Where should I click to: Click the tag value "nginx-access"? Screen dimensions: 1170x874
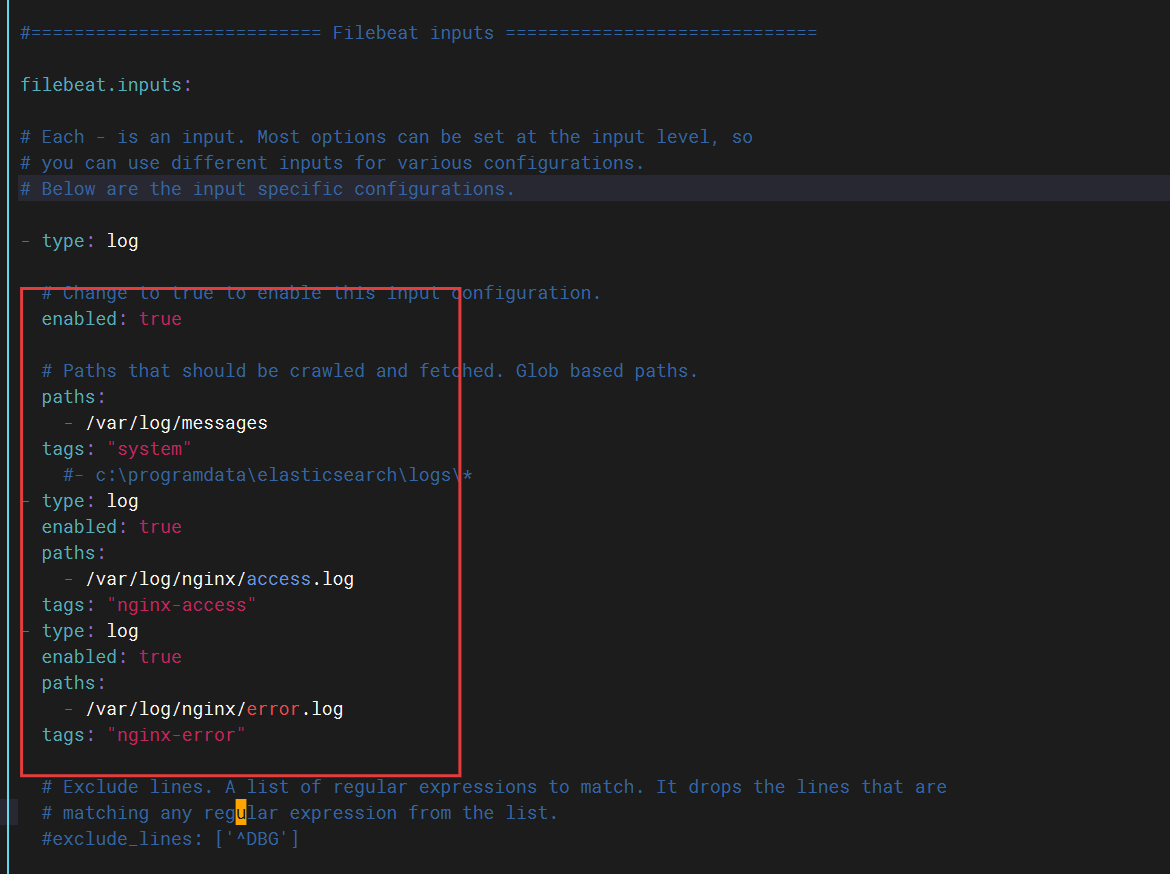pyautogui.click(x=181, y=605)
